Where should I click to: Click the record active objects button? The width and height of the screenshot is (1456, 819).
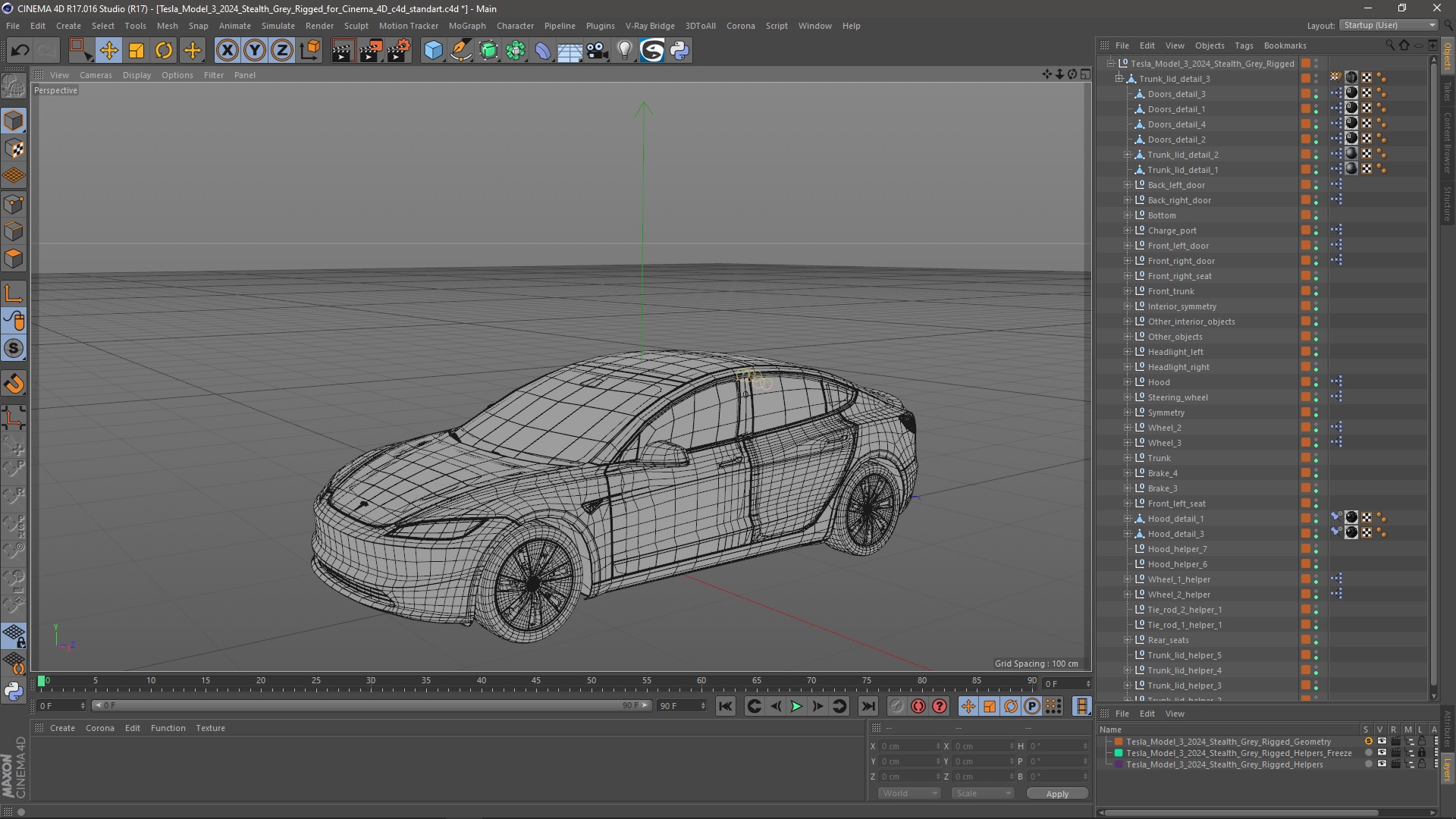pos(896,706)
